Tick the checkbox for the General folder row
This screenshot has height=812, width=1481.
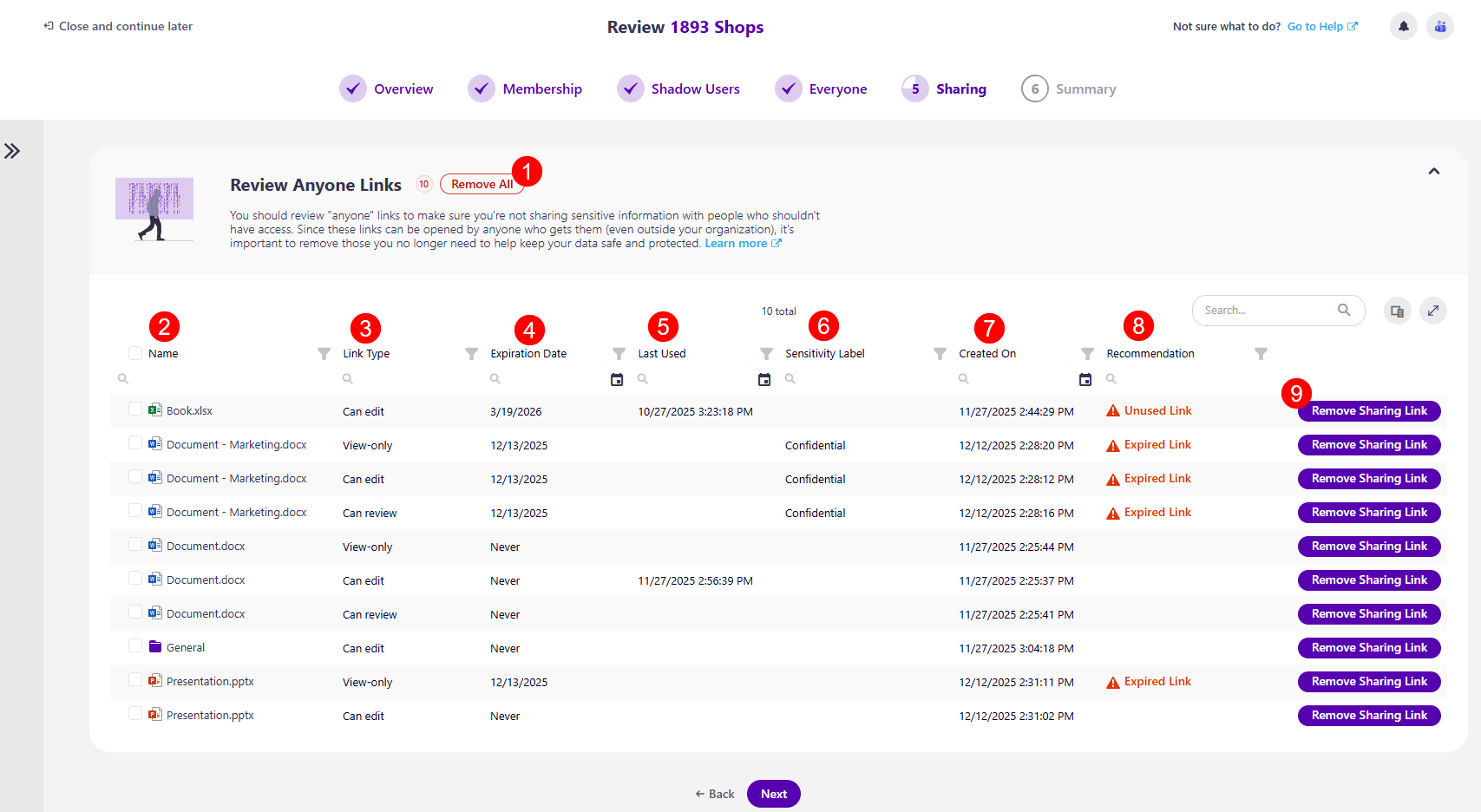[134, 645]
